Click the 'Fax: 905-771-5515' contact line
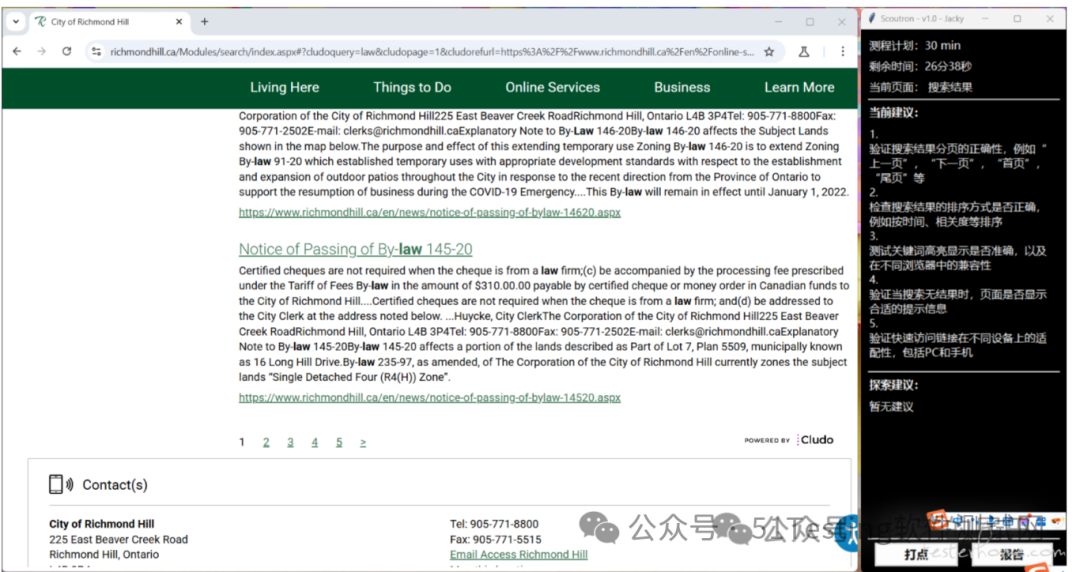The image size is (1080, 572). coord(495,540)
